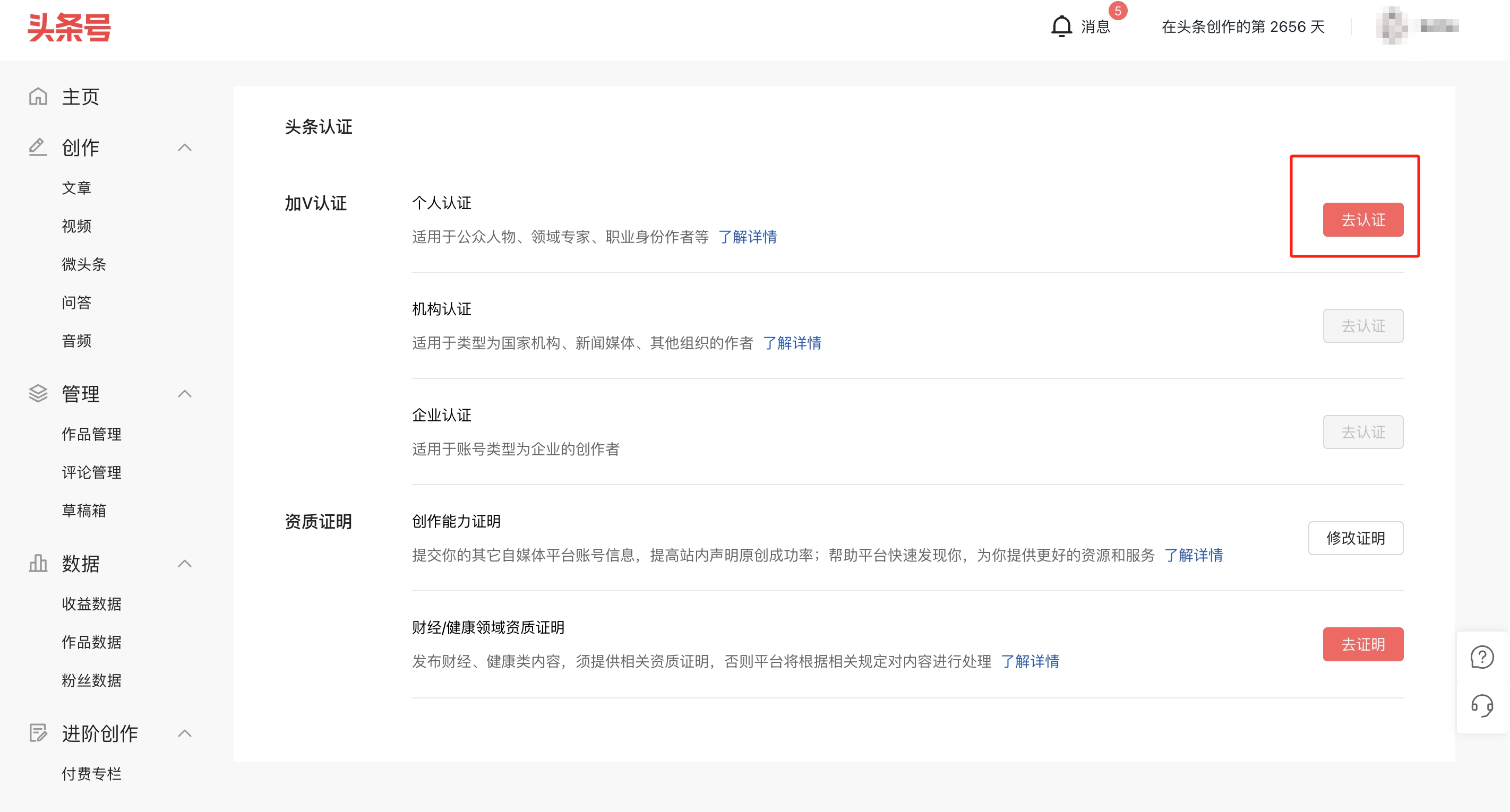Screen dimensions: 1510x812
Task: Click the home icon beside 主页
Action: 38,96
